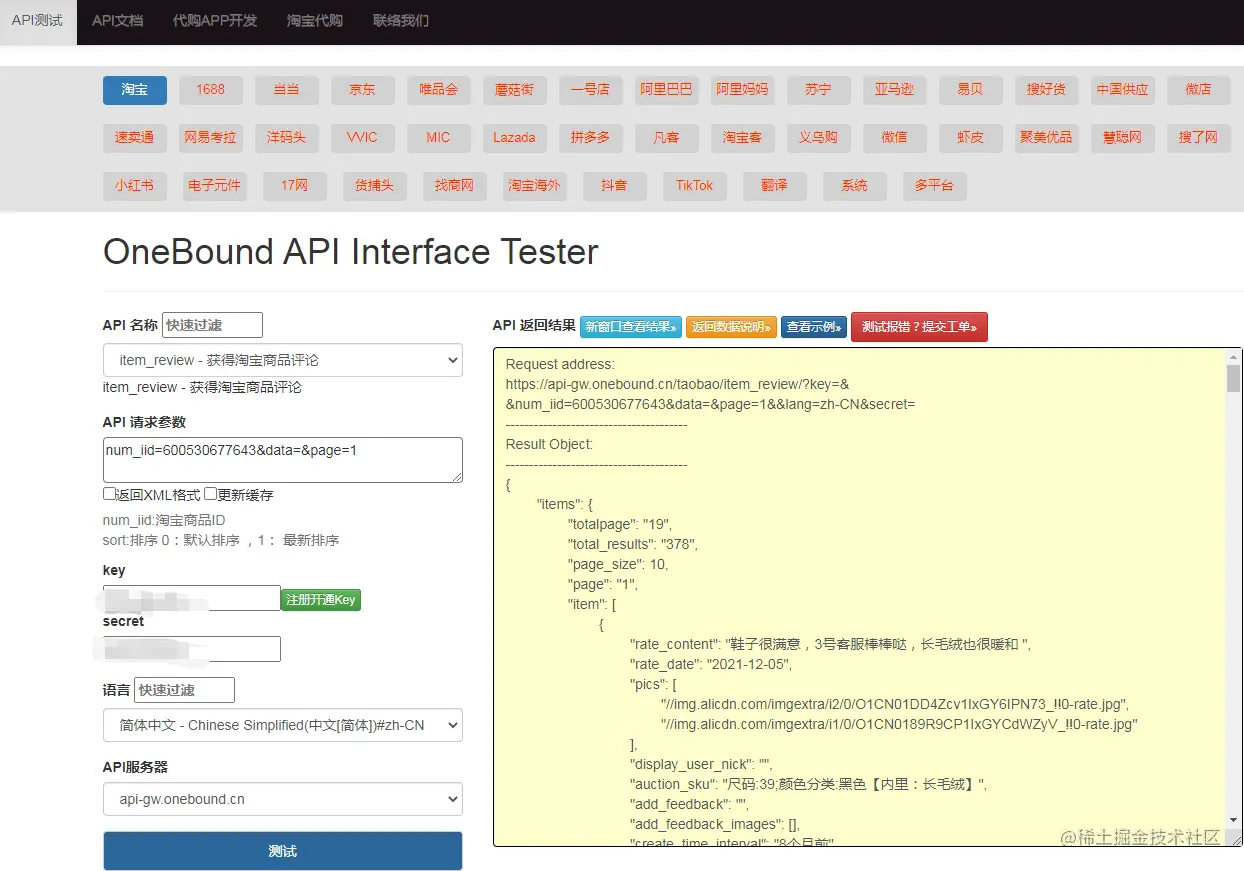Image resolution: width=1244 pixels, height=871 pixels.
Task: Click the 查看示例 button
Action: click(814, 326)
